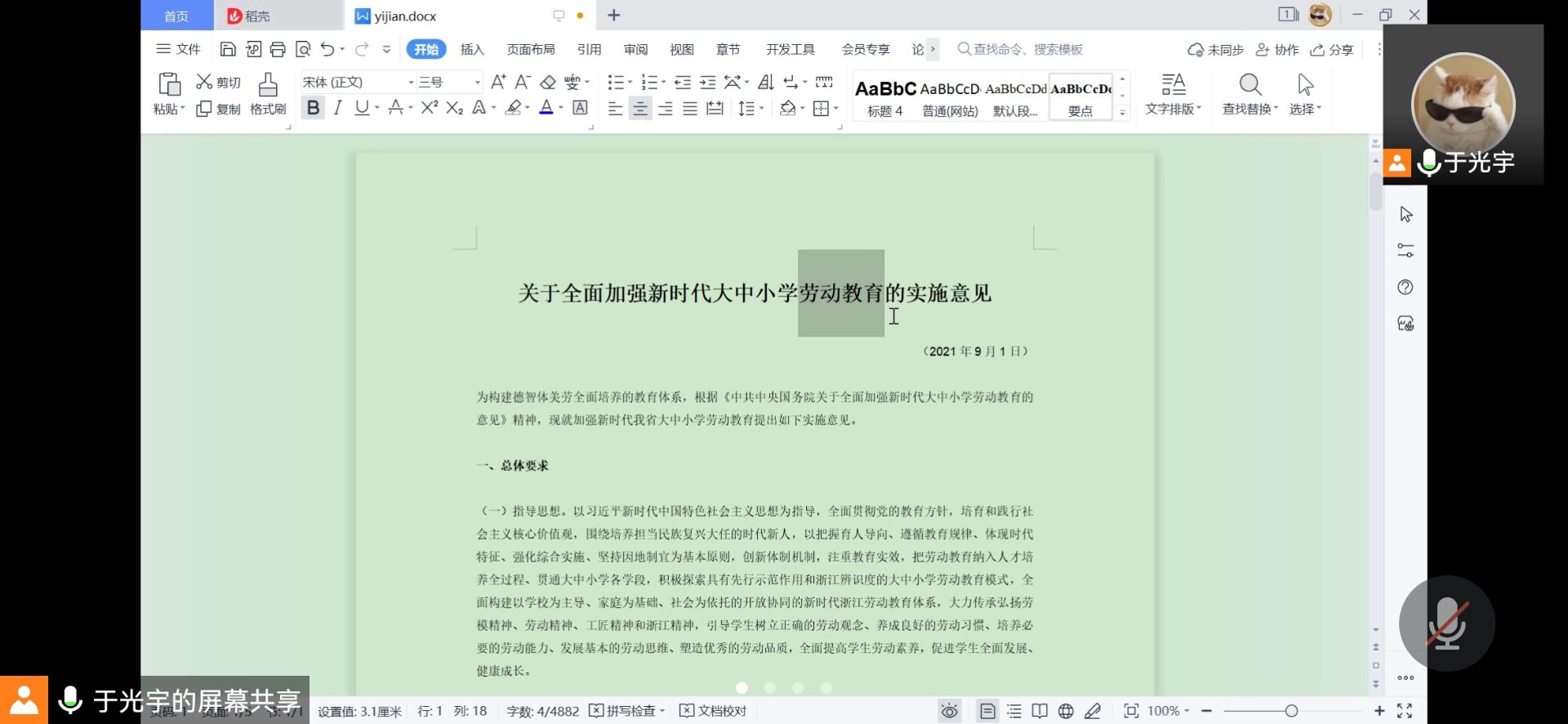Click the Undo arrow icon
1568x724 pixels.
[327, 50]
